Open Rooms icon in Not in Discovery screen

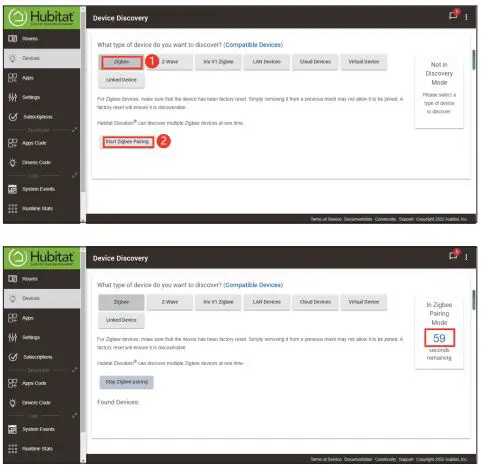pyautogui.click(x=12, y=39)
